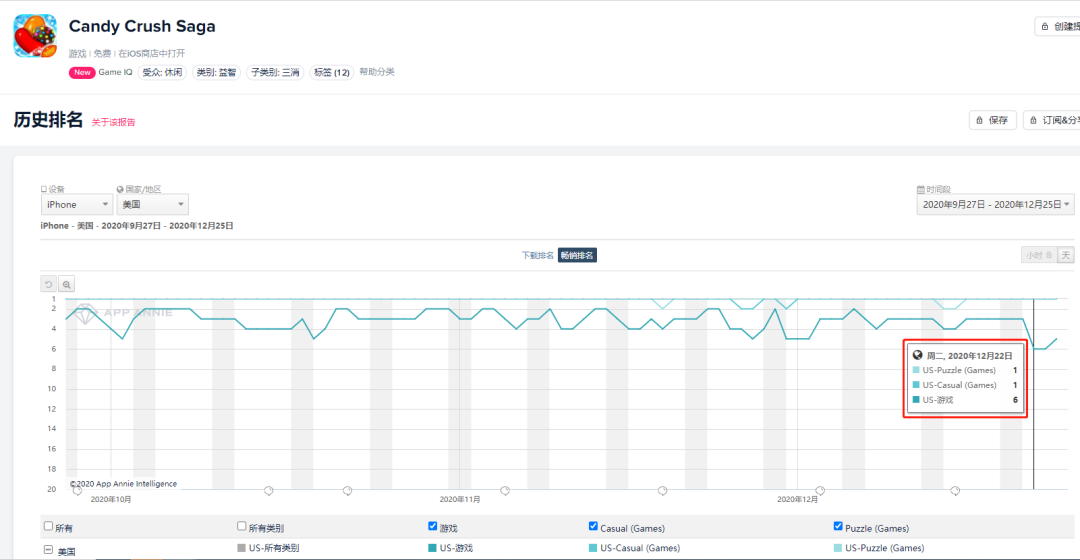Select the 天 granularity button
This screenshot has width=1080, height=560.
pos(1066,256)
